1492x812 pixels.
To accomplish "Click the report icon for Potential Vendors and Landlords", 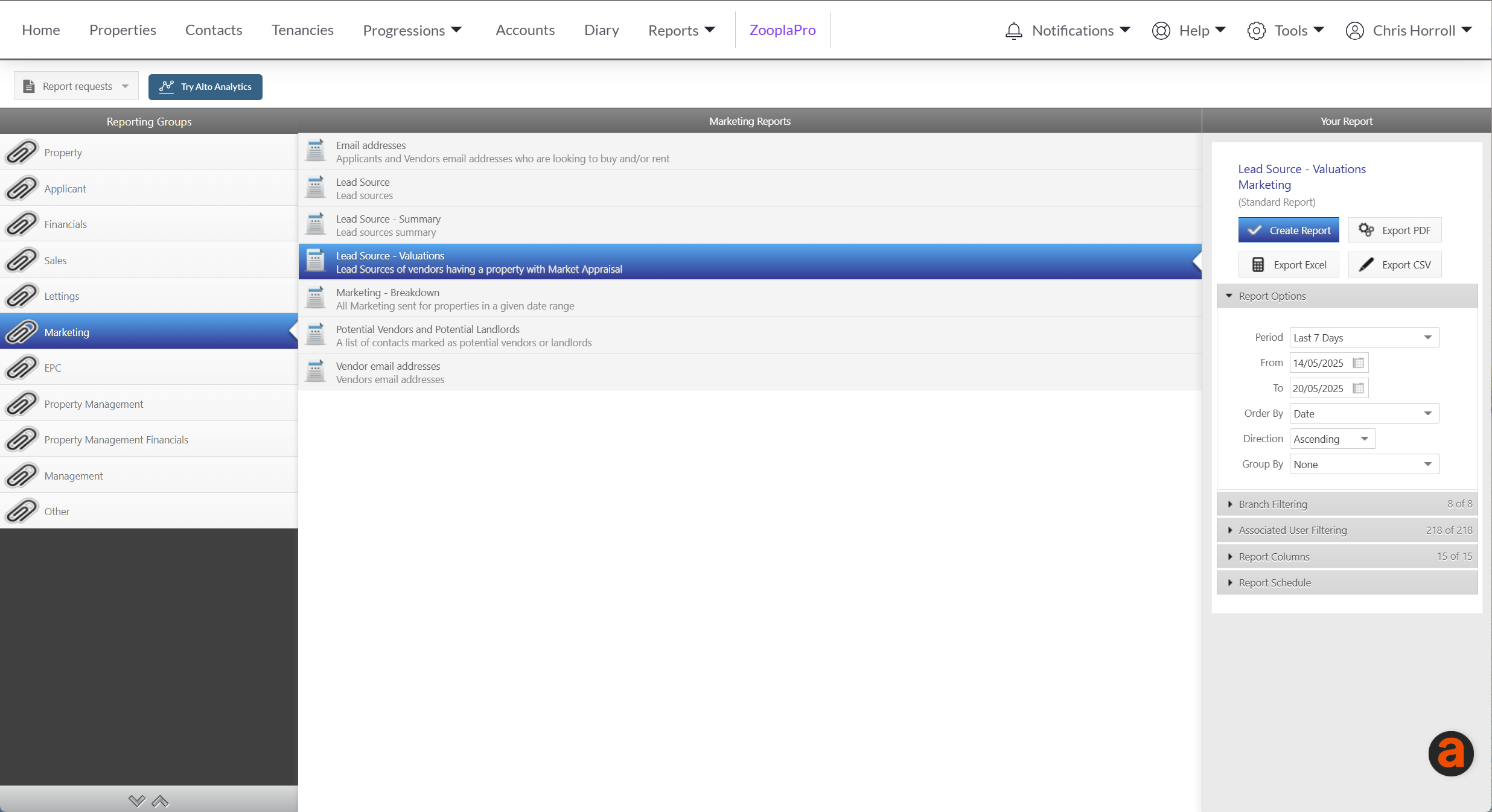I will (x=316, y=335).
